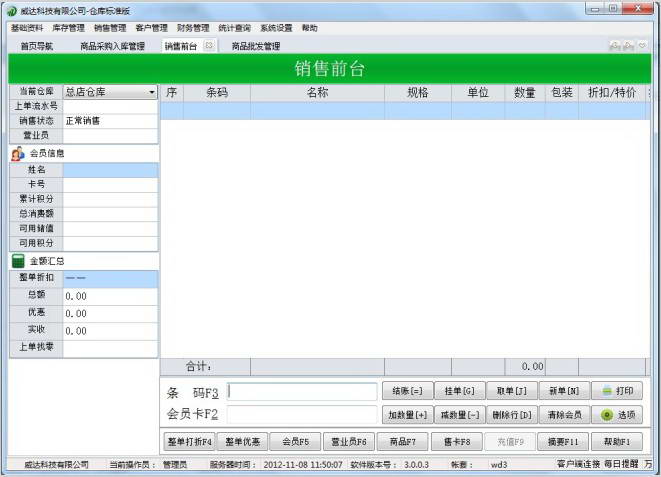This screenshot has height=477, width=661.
Task: Click the 单位 column header
Action: click(x=478, y=93)
